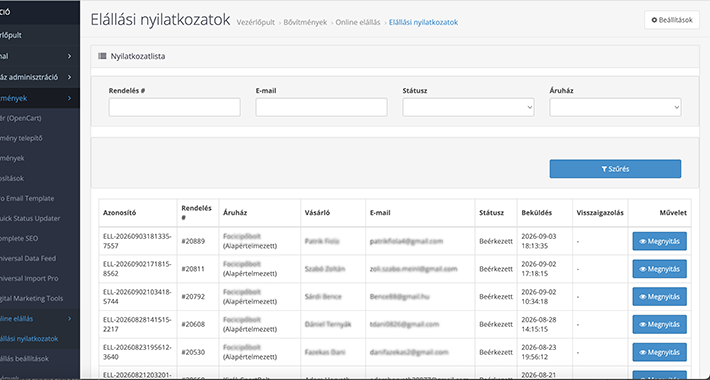Open declaration for order #20811
This screenshot has height=380, width=710.
pyautogui.click(x=659, y=269)
